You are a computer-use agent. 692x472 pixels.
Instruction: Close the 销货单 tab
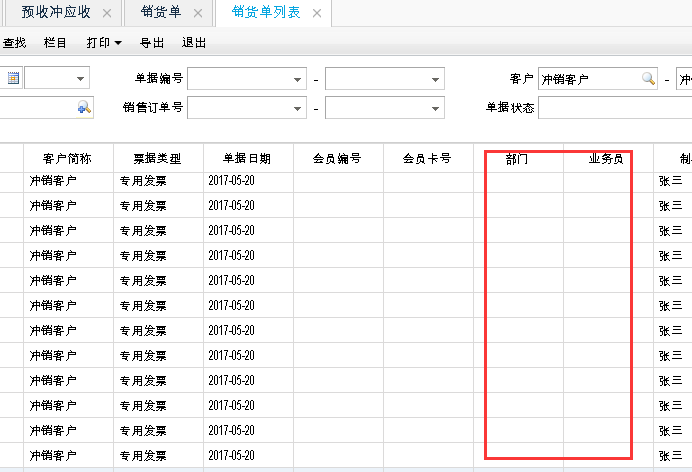click(x=198, y=14)
